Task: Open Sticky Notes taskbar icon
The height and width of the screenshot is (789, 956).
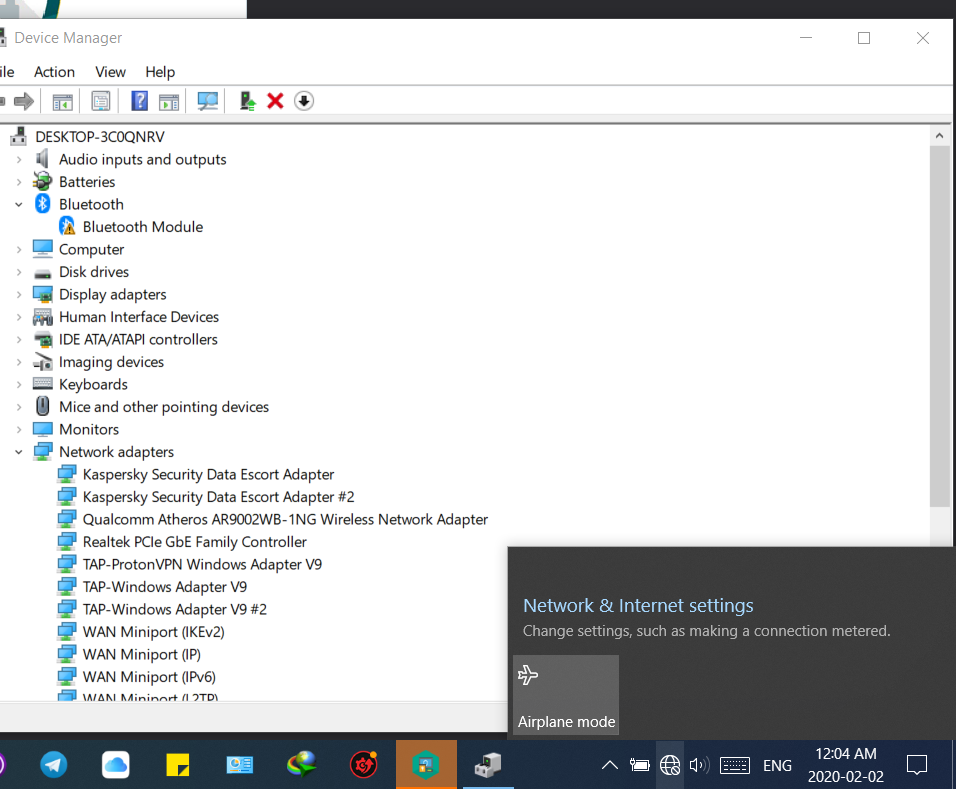Action: (x=177, y=765)
